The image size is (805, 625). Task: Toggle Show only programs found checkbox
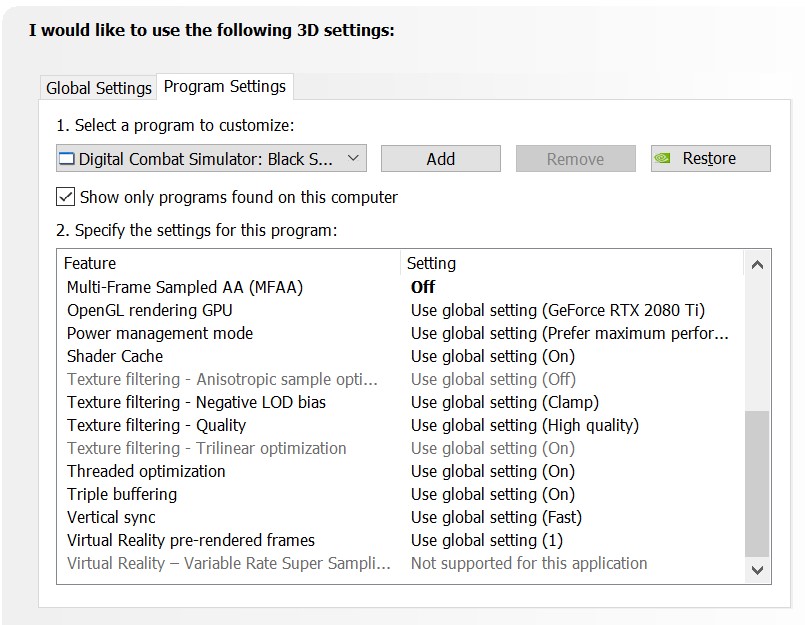click(x=65, y=197)
